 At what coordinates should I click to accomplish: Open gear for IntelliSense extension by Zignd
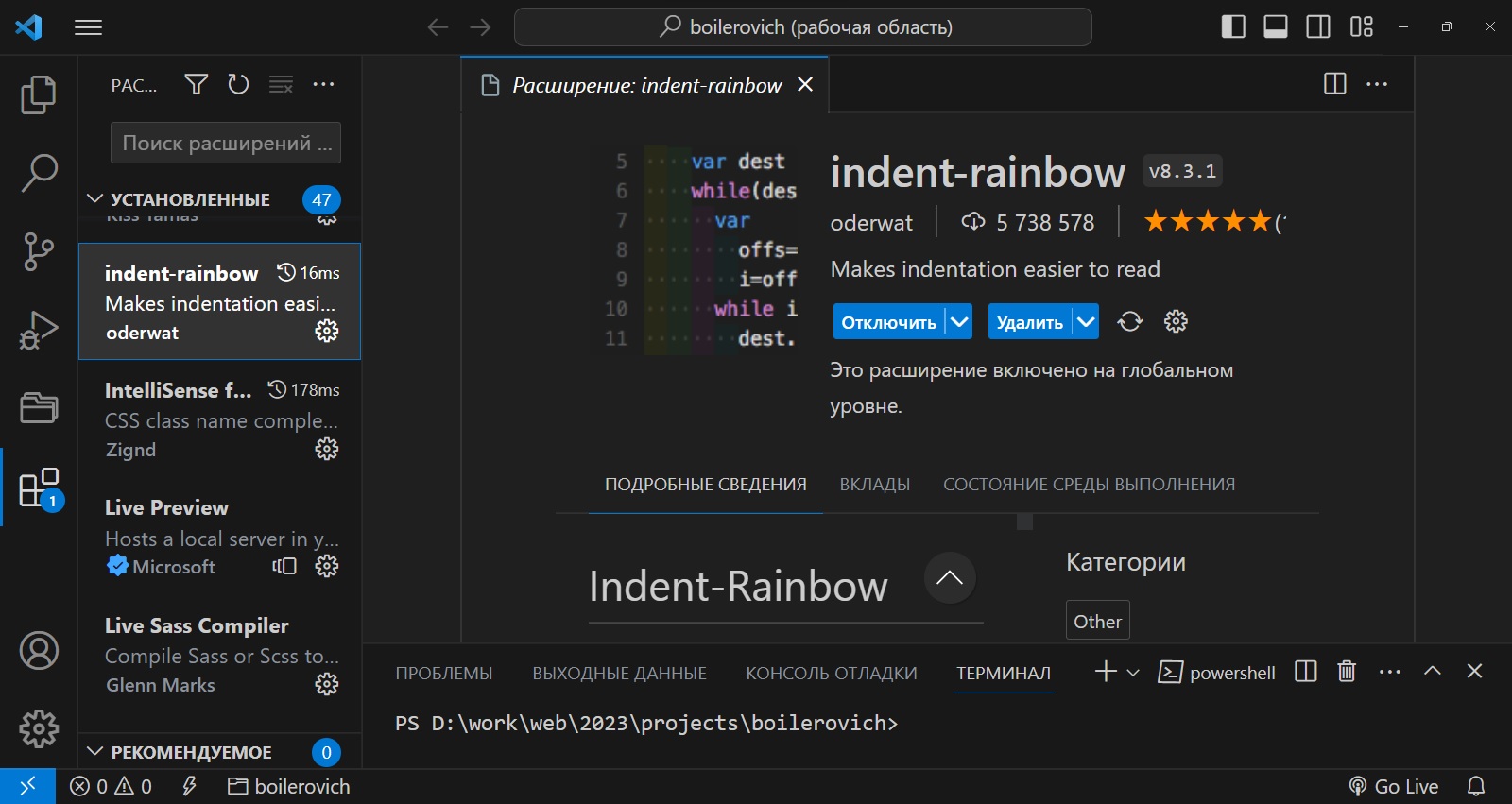click(327, 449)
